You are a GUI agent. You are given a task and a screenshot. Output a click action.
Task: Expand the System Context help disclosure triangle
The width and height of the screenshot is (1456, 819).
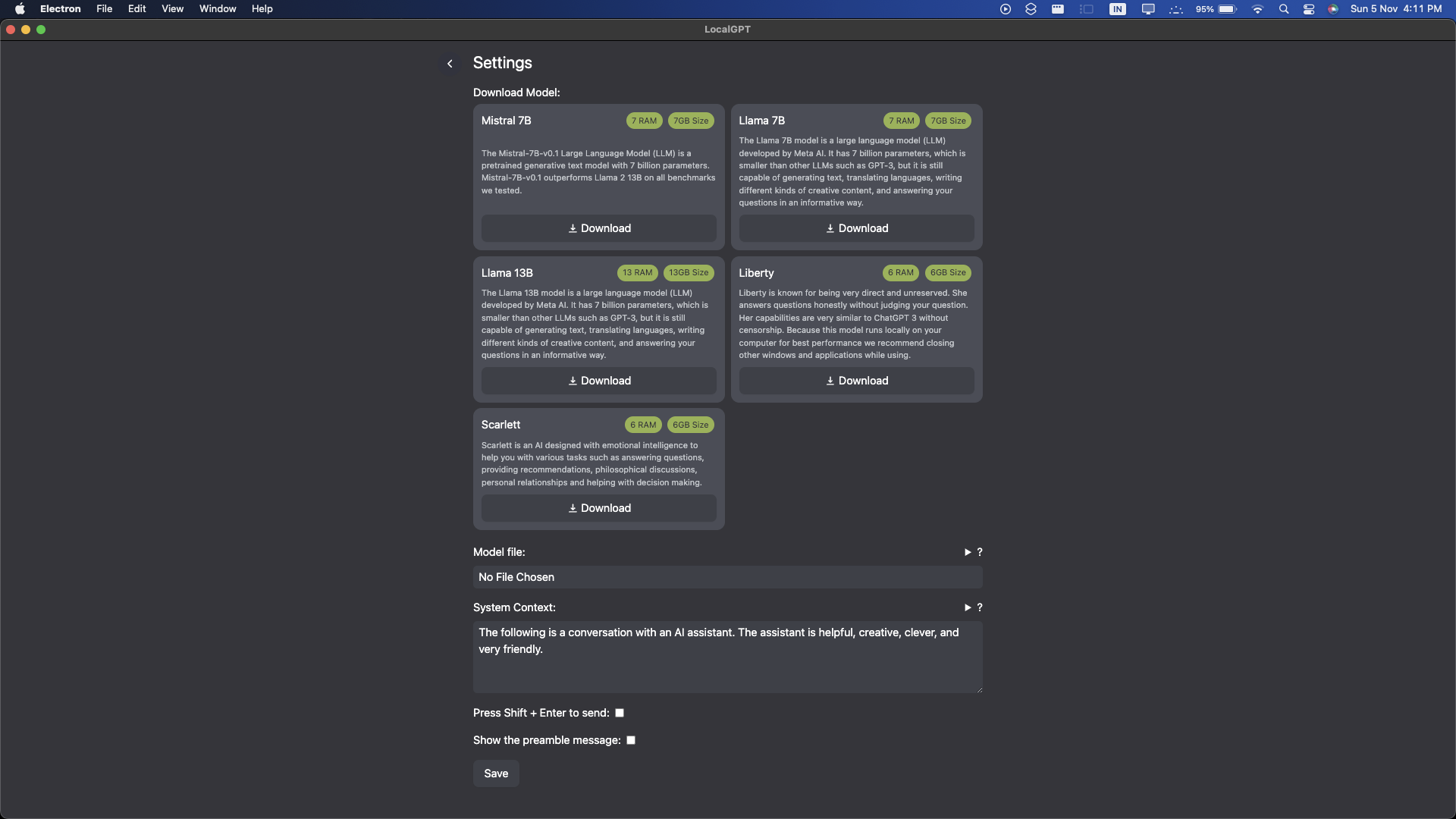[x=968, y=607]
